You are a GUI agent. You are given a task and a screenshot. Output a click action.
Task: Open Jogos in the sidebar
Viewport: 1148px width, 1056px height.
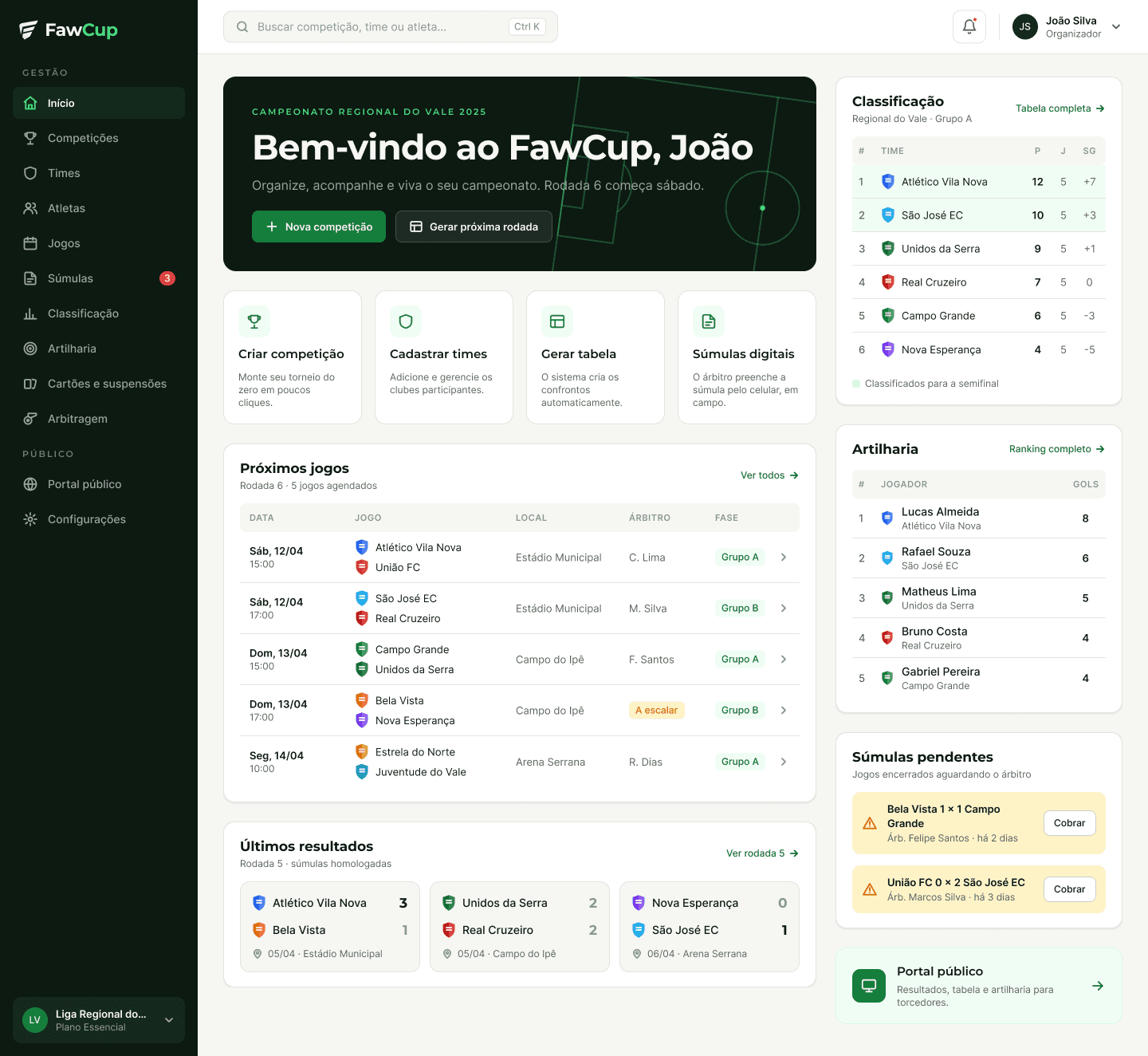[99, 243]
